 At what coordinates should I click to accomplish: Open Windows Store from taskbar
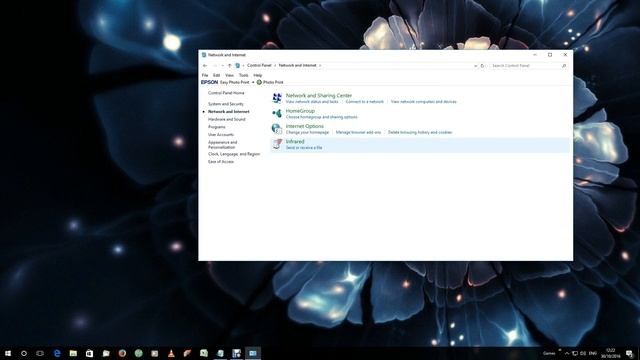[89, 353]
